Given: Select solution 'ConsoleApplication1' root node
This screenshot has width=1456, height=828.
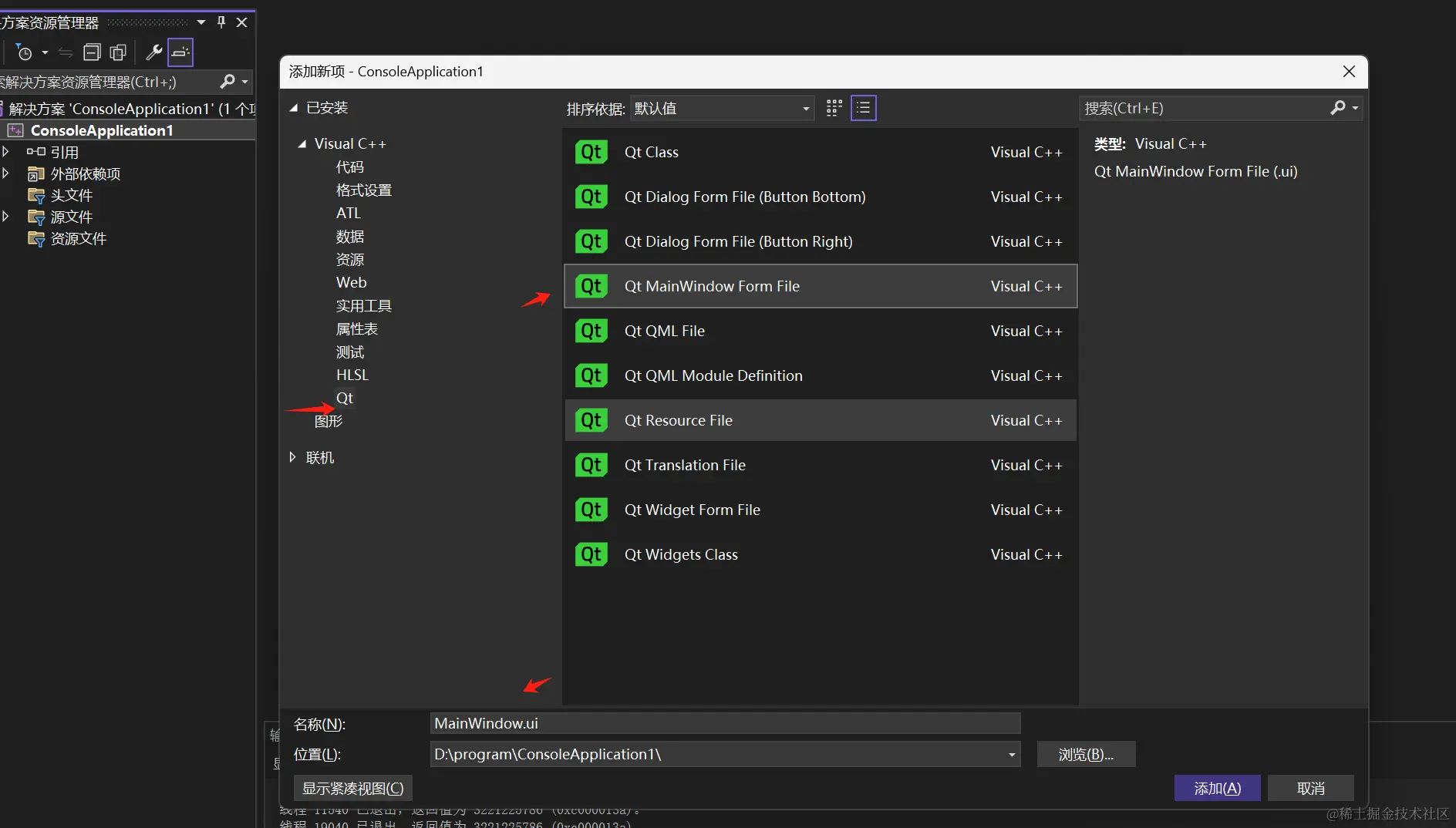Looking at the screenshot, I should tap(127, 109).
